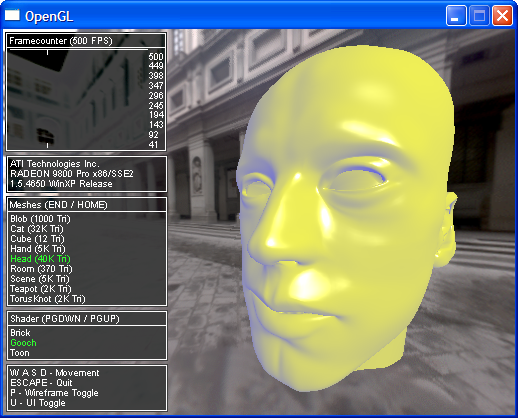Click the P - Wireframe Toggle hint
This screenshot has height=418, width=518.
coord(54,393)
